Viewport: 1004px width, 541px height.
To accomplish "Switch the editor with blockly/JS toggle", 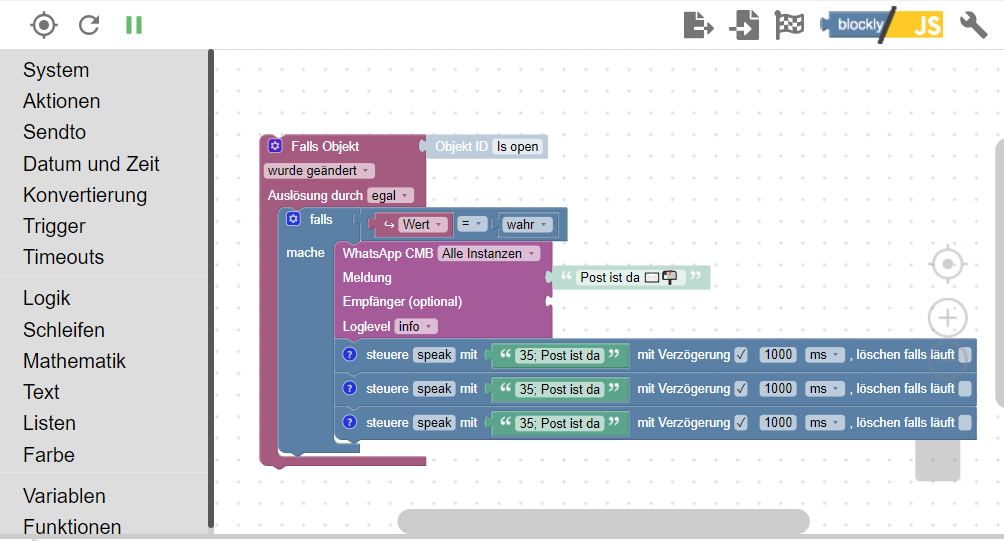I will tap(882, 25).
